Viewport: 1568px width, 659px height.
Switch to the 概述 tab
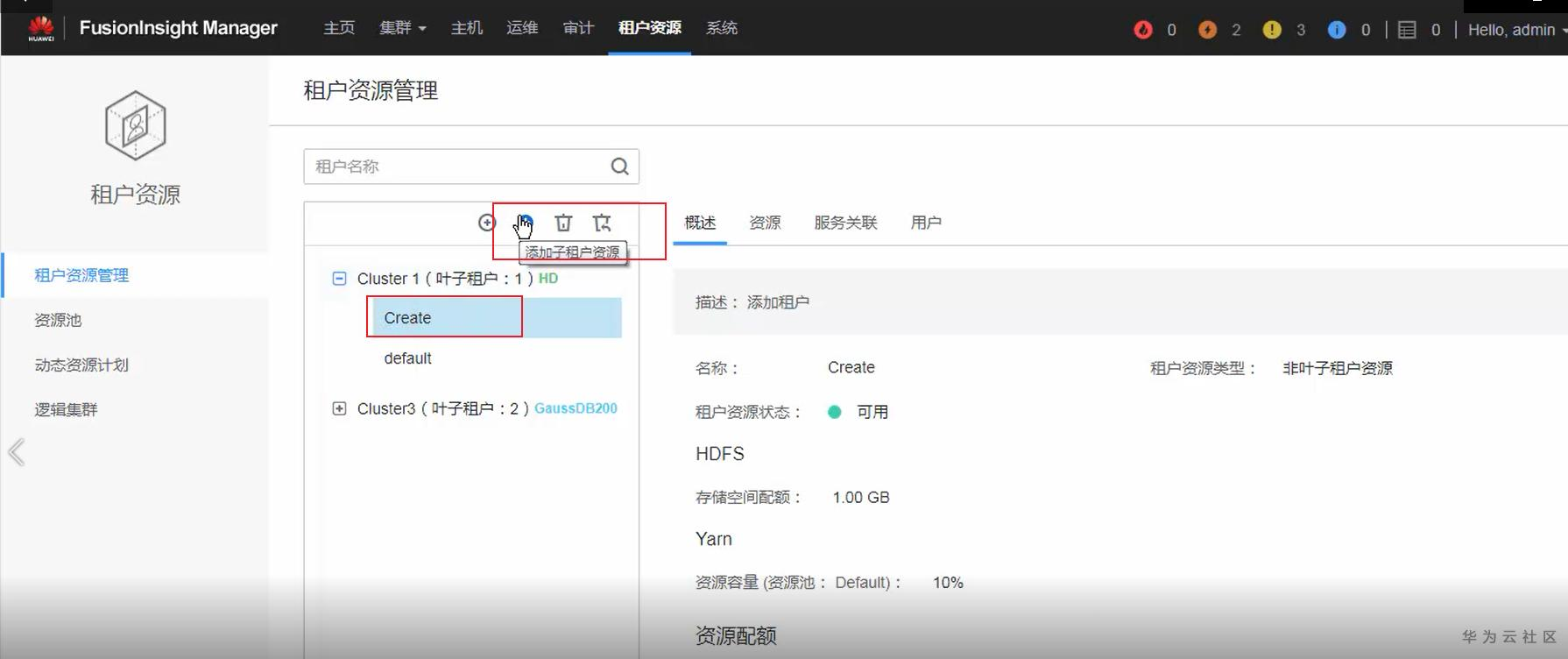click(x=700, y=223)
